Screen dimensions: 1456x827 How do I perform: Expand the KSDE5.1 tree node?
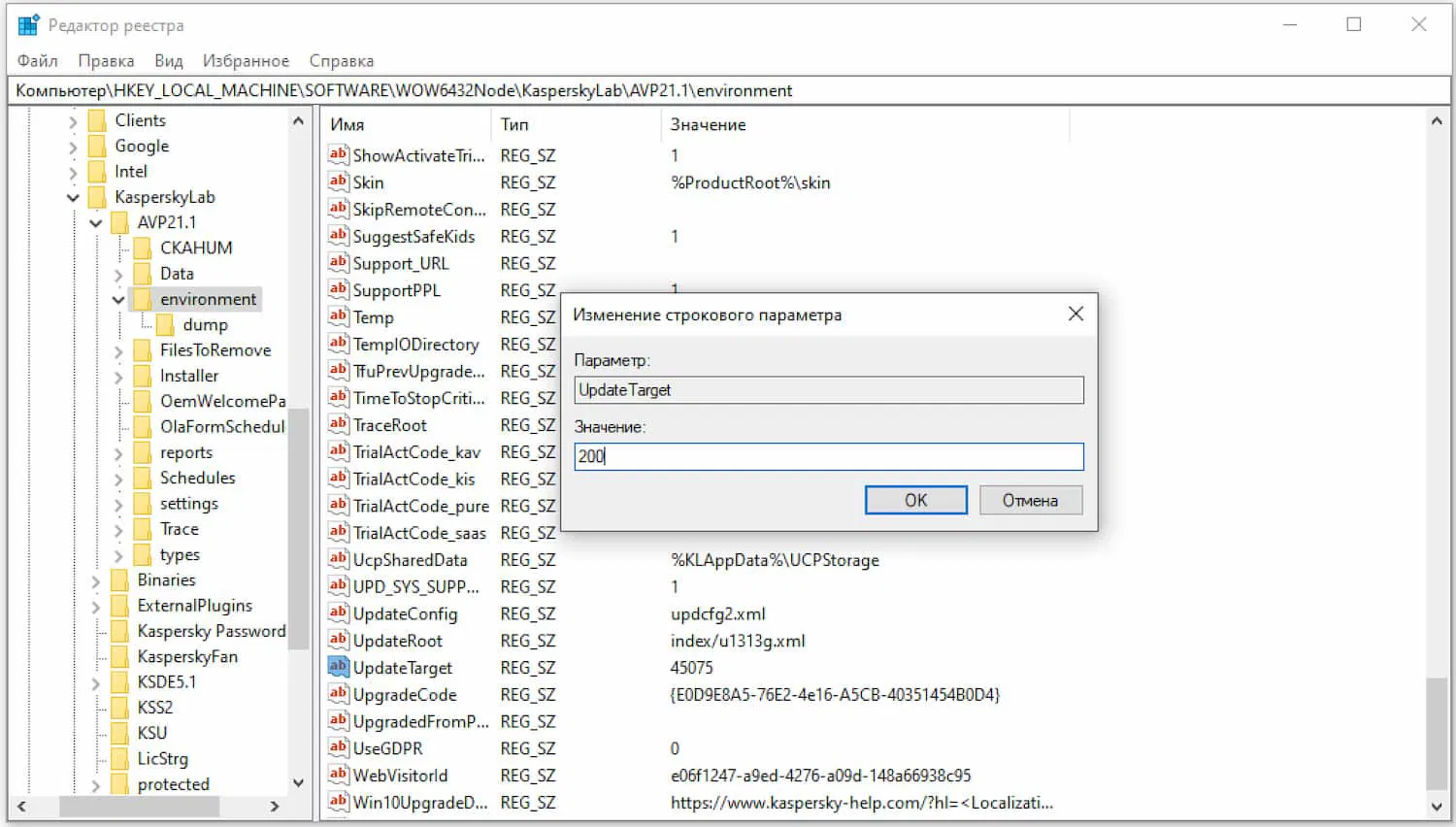(x=95, y=682)
